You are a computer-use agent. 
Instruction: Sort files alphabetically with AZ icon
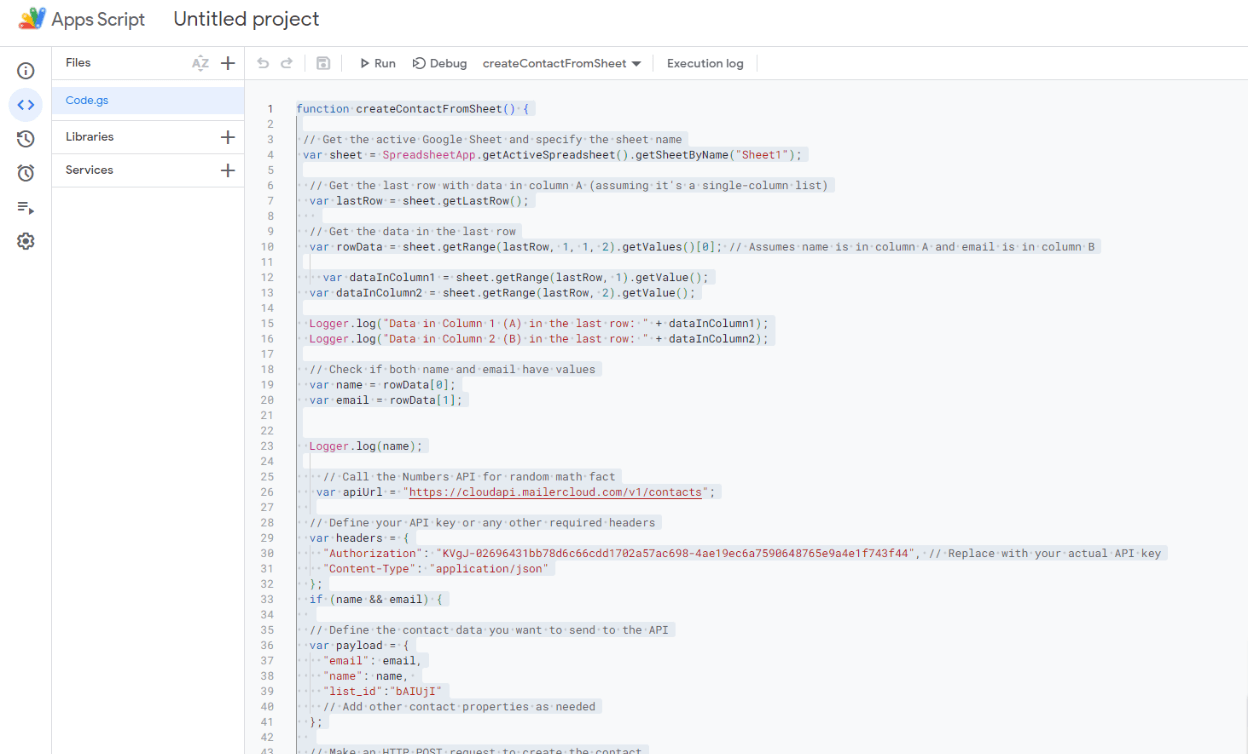(x=200, y=63)
